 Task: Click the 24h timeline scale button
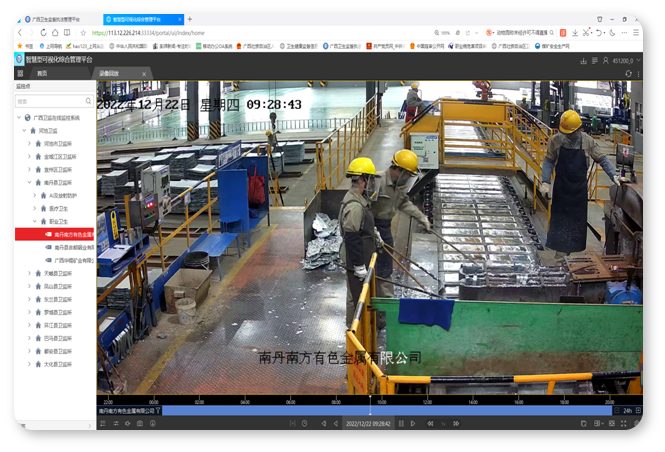click(627, 410)
